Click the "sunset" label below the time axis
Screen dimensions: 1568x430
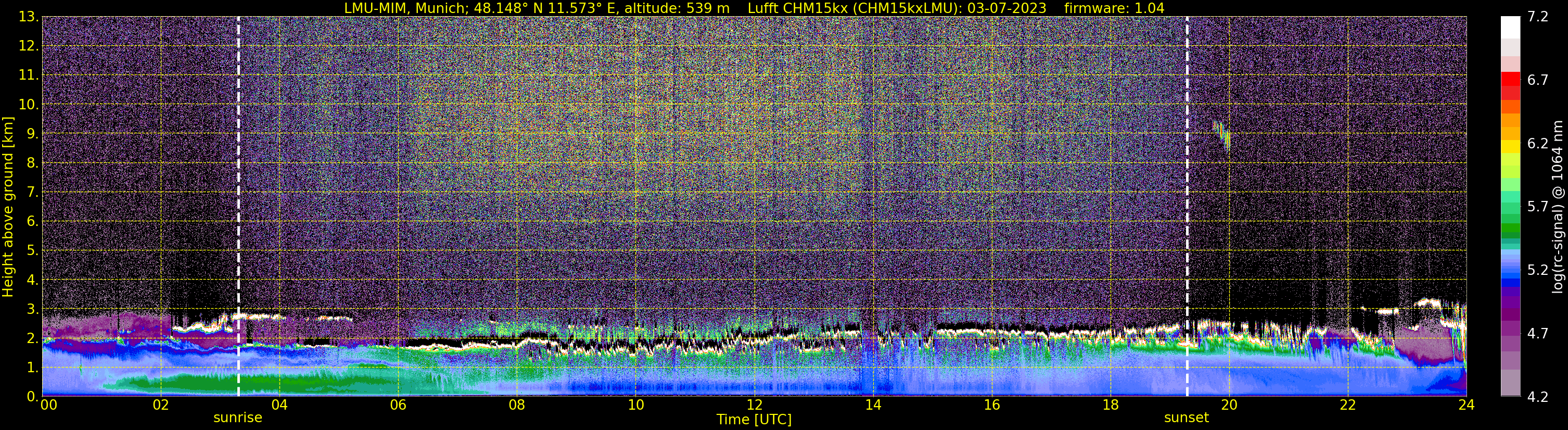click(1187, 418)
